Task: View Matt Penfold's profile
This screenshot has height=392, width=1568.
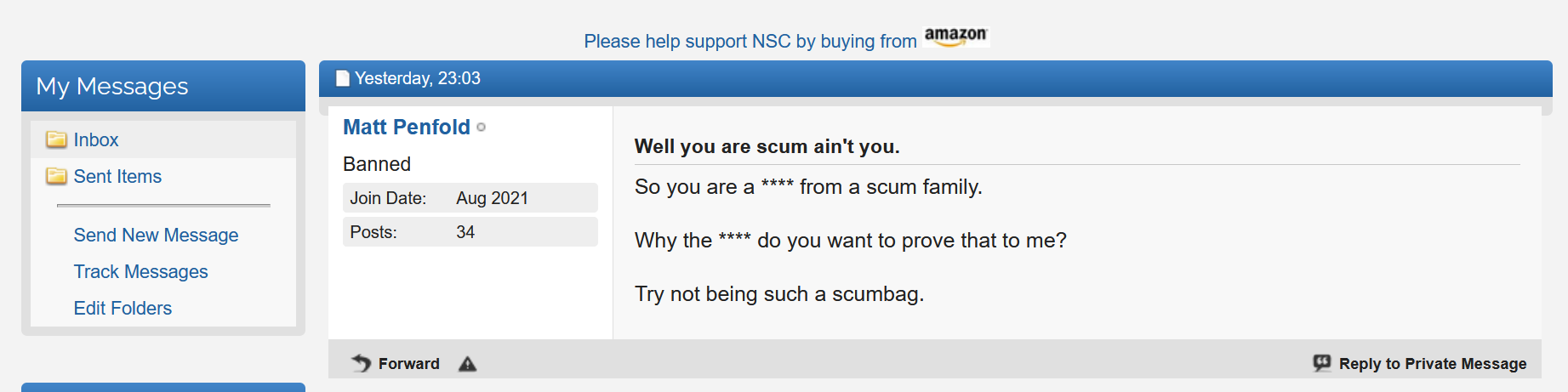Action: click(407, 127)
